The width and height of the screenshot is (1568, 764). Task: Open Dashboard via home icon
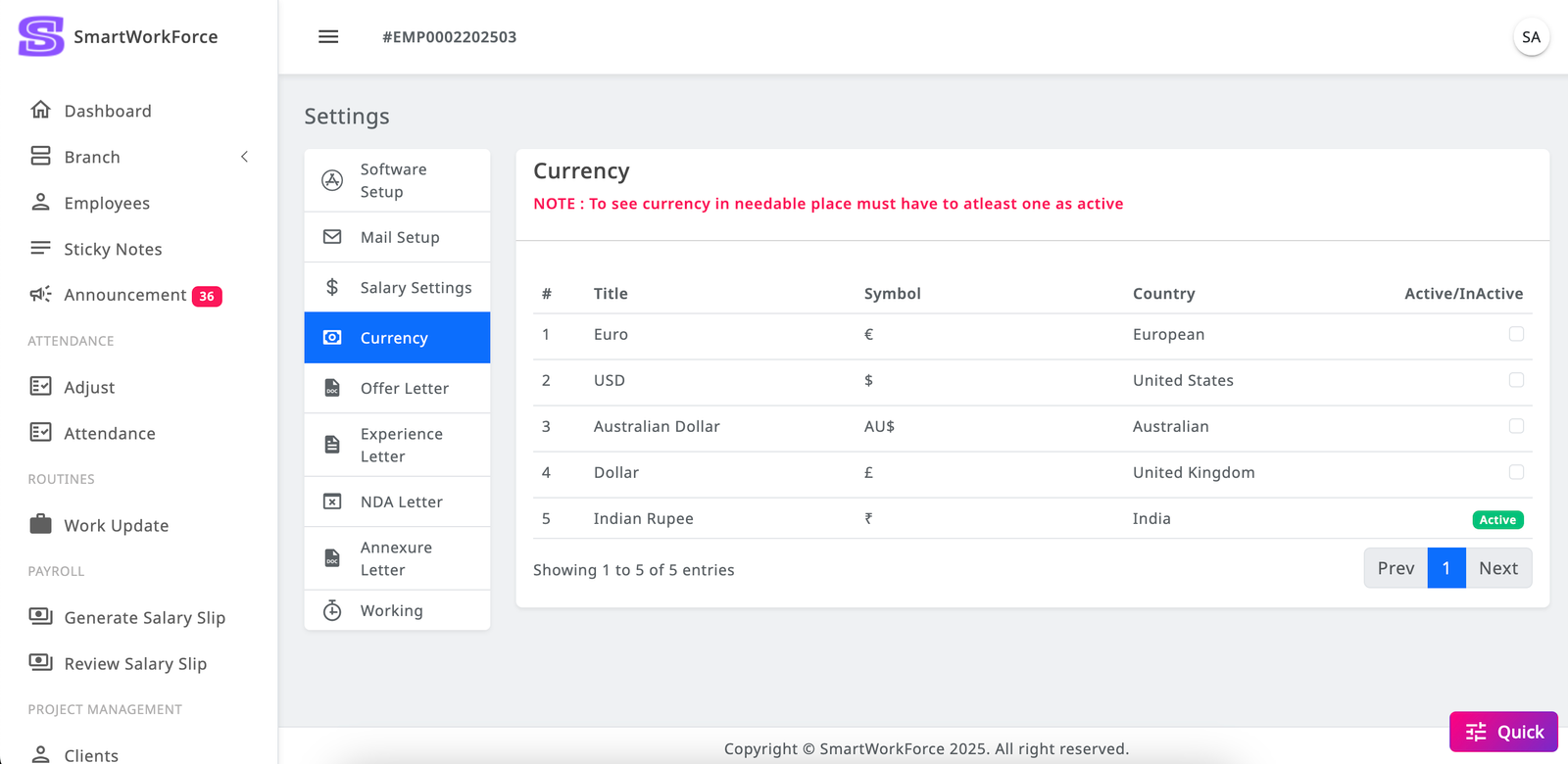tap(40, 110)
